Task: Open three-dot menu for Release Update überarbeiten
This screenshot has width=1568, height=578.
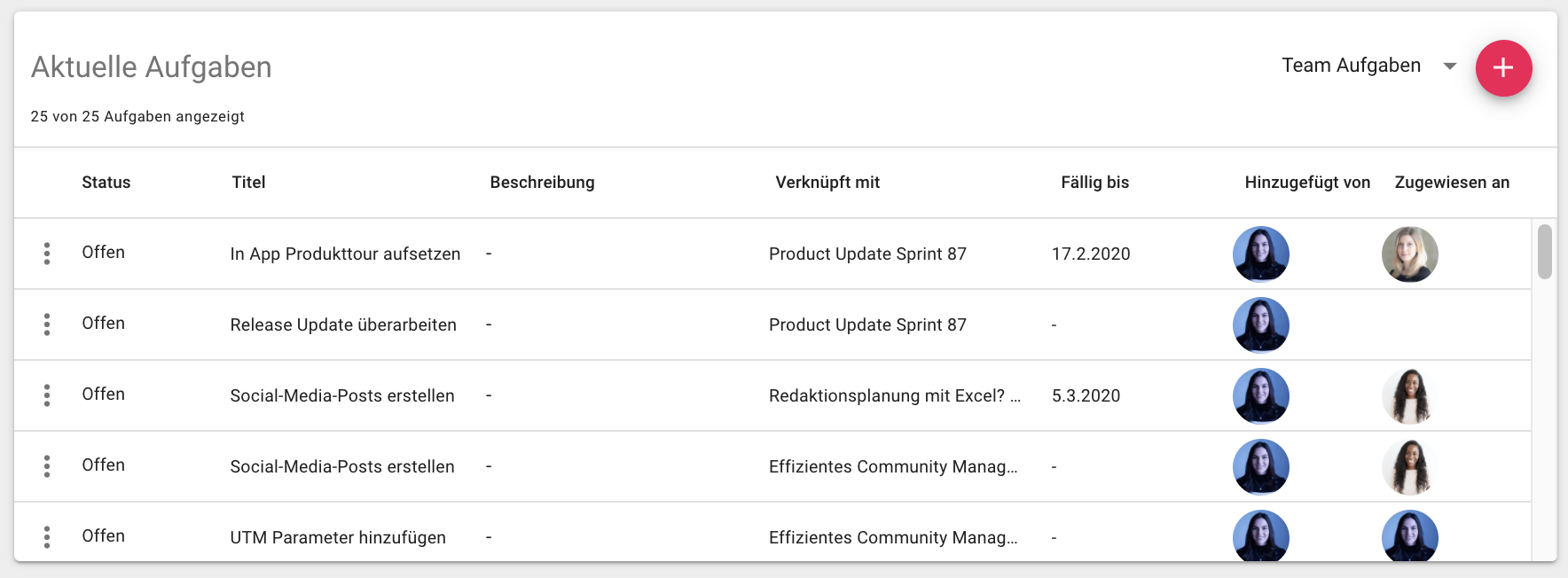Action: pos(47,324)
